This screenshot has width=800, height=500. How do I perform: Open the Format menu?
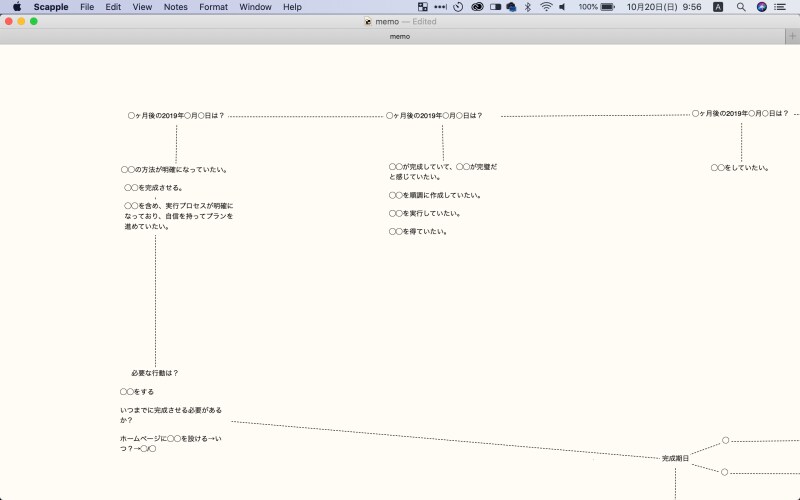click(x=213, y=7)
